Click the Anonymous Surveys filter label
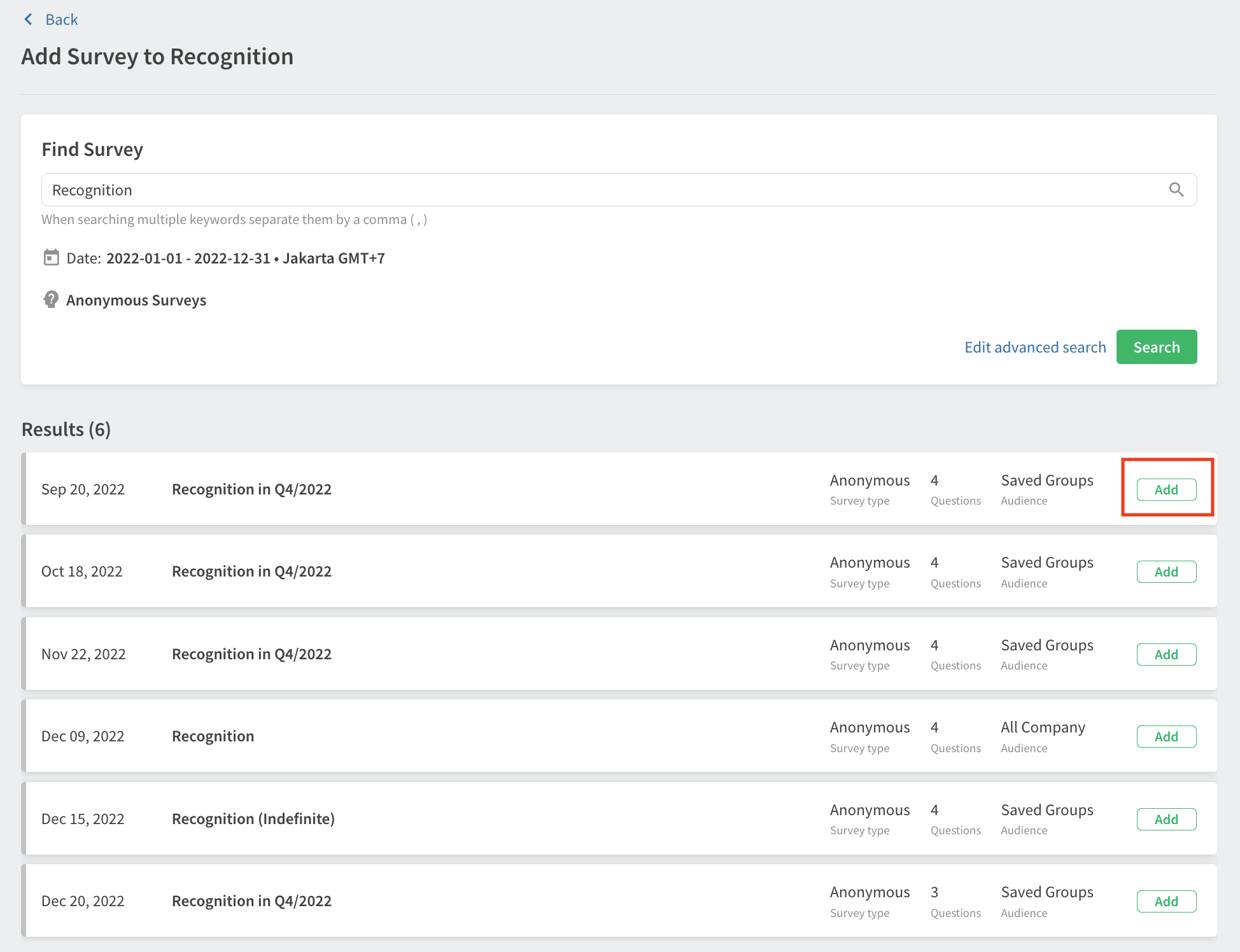Image resolution: width=1240 pixels, height=952 pixels. [x=136, y=300]
